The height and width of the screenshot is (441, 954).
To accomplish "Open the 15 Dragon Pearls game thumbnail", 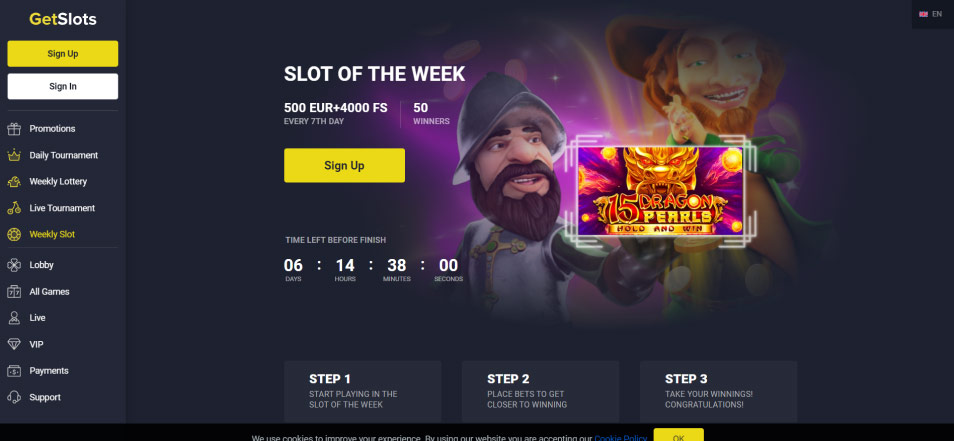I will [660, 191].
